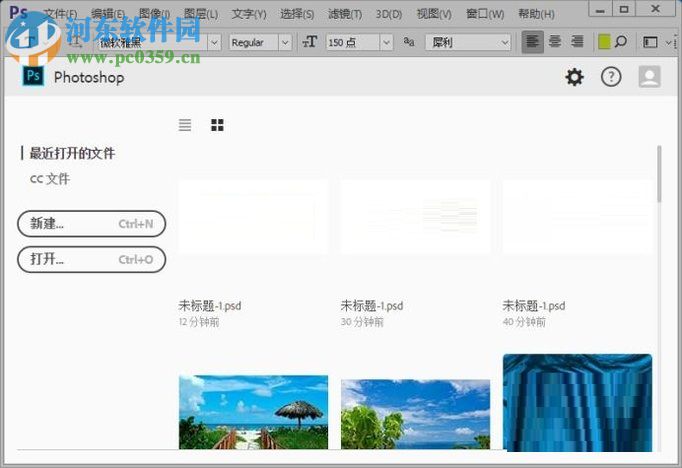Open the 图层(L) menu
682x468 pixels.
point(201,14)
